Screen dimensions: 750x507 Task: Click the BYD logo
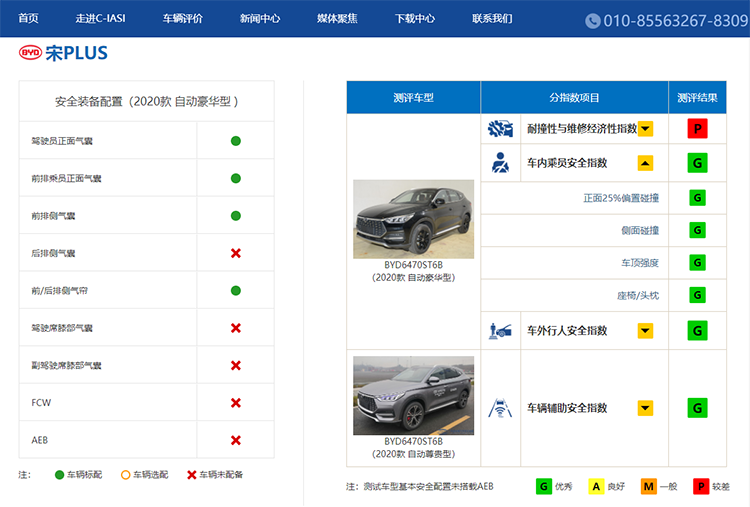(31, 53)
